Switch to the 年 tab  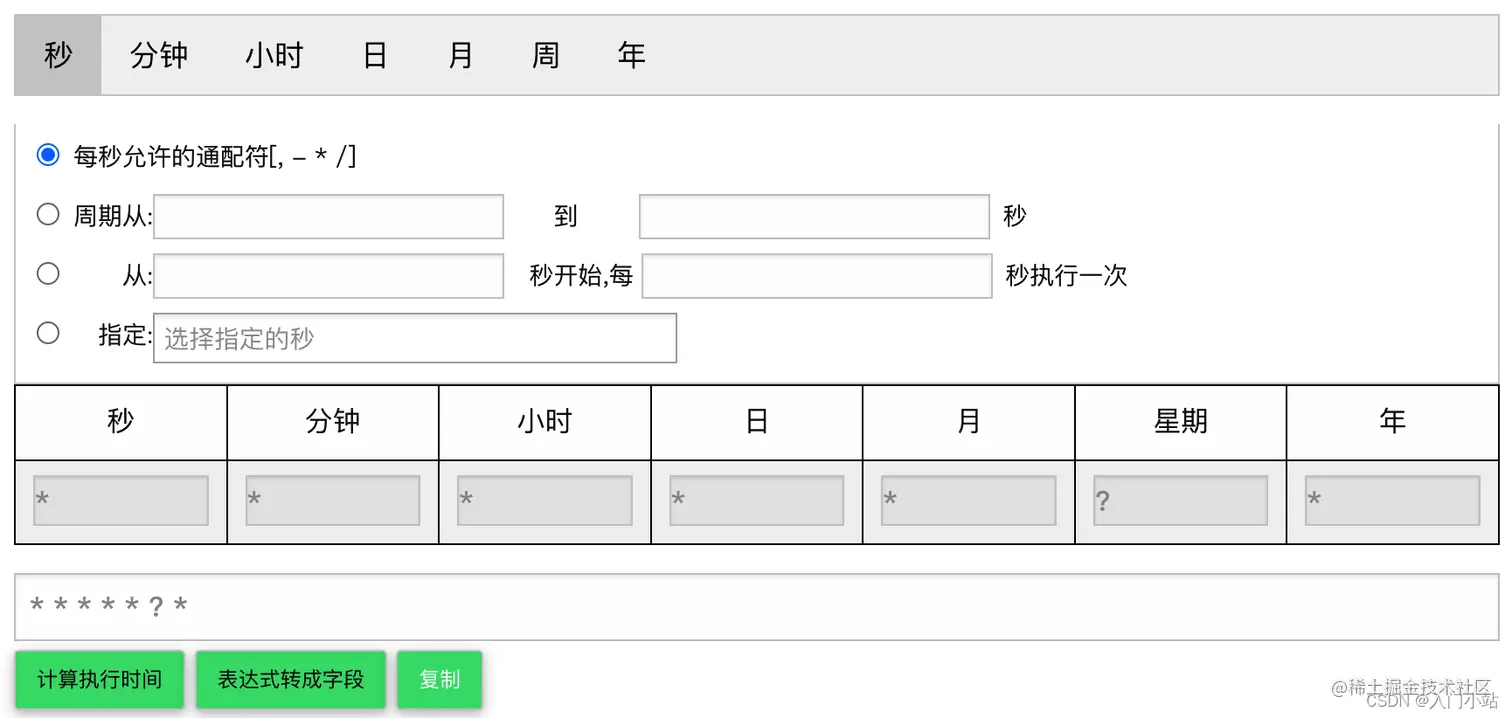[x=631, y=55]
